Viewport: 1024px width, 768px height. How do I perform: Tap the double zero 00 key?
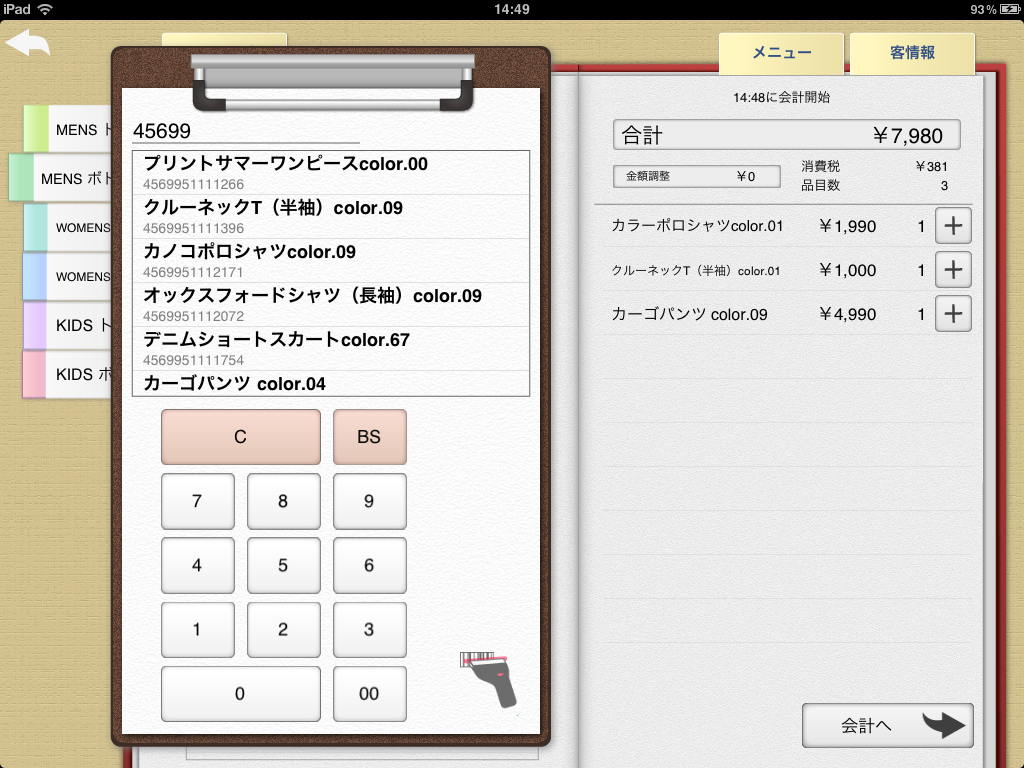tap(370, 694)
